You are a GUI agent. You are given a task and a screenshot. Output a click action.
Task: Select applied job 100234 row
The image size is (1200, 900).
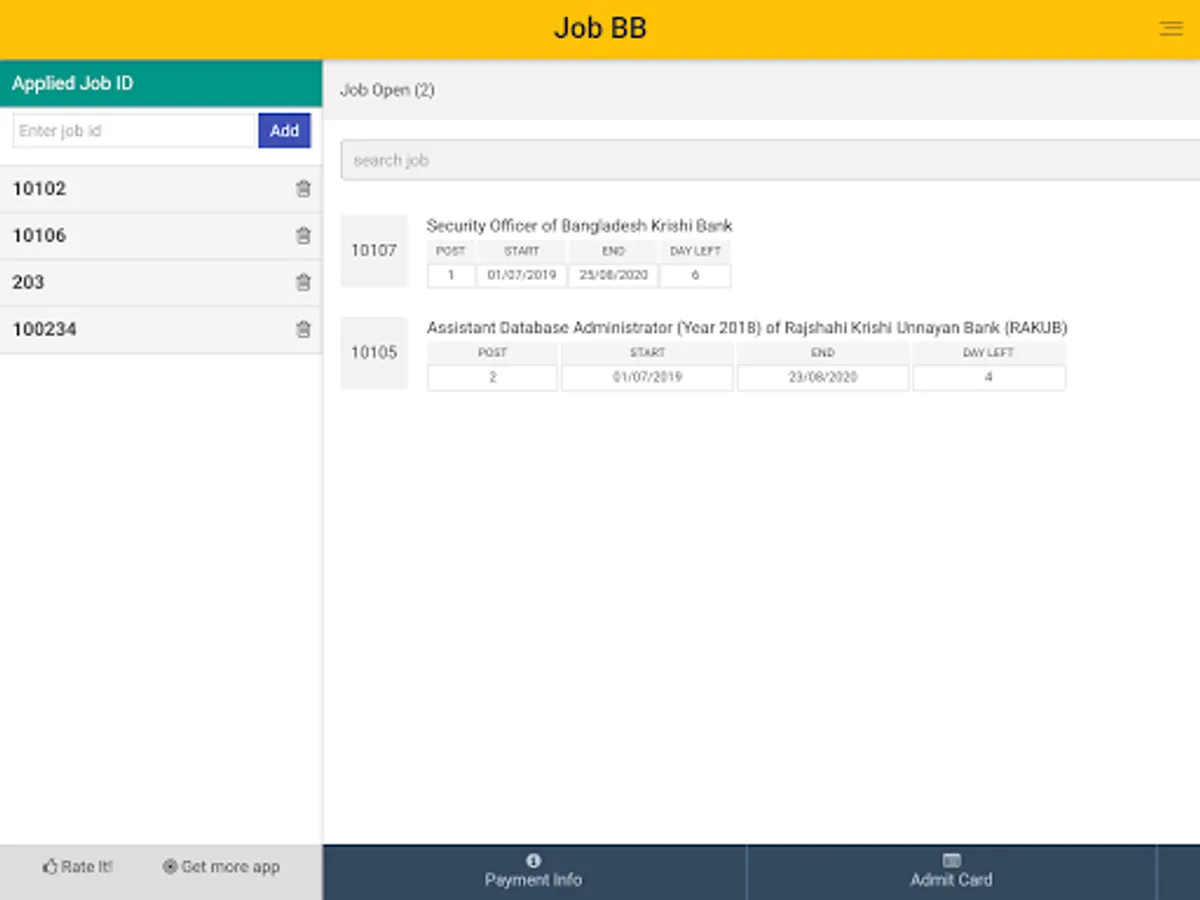coord(161,330)
